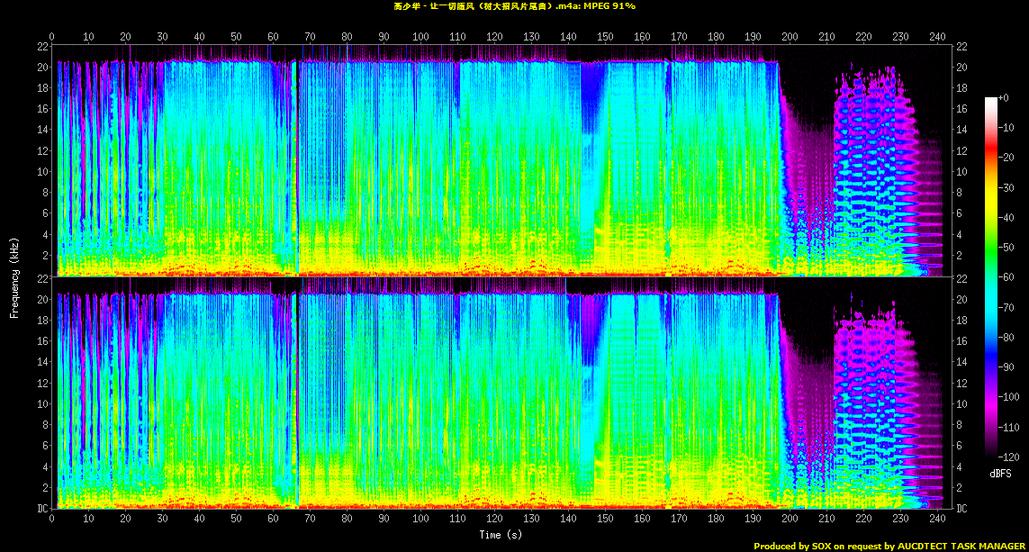The width and height of the screenshot is (1029, 552).
Task: Click the '-30' value on the color scale
Action: tap(1006, 188)
